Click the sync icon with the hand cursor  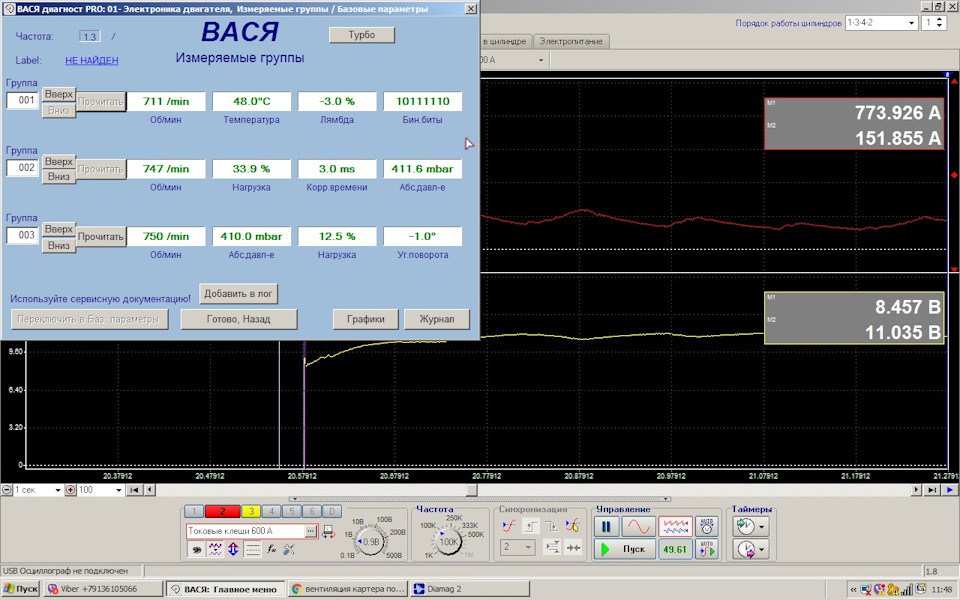click(x=572, y=526)
